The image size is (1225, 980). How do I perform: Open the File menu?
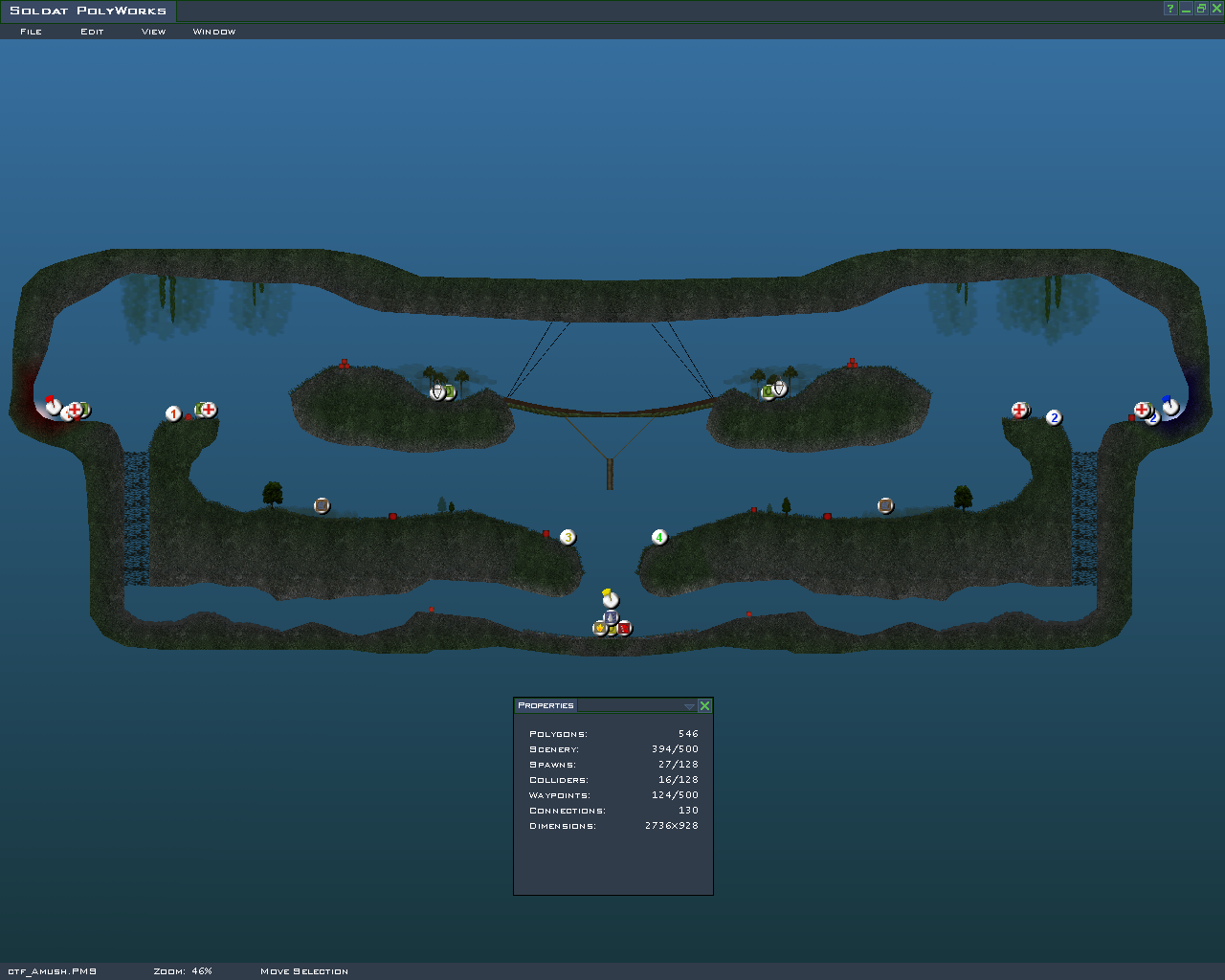click(31, 32)
